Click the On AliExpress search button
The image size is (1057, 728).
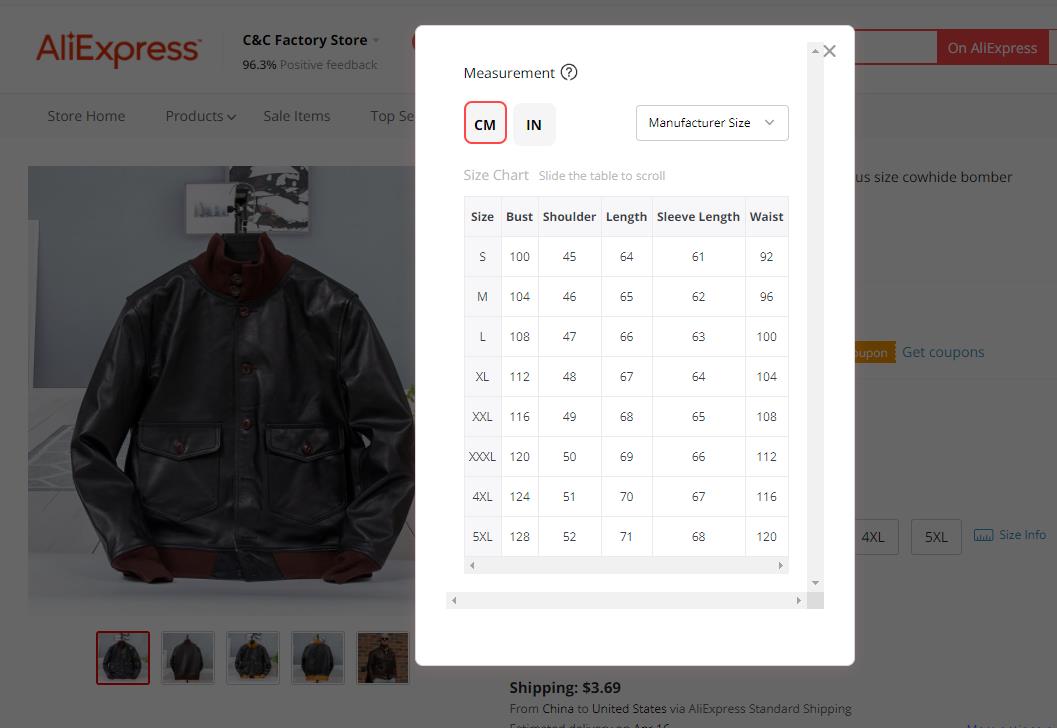click(x=992, y=48)
